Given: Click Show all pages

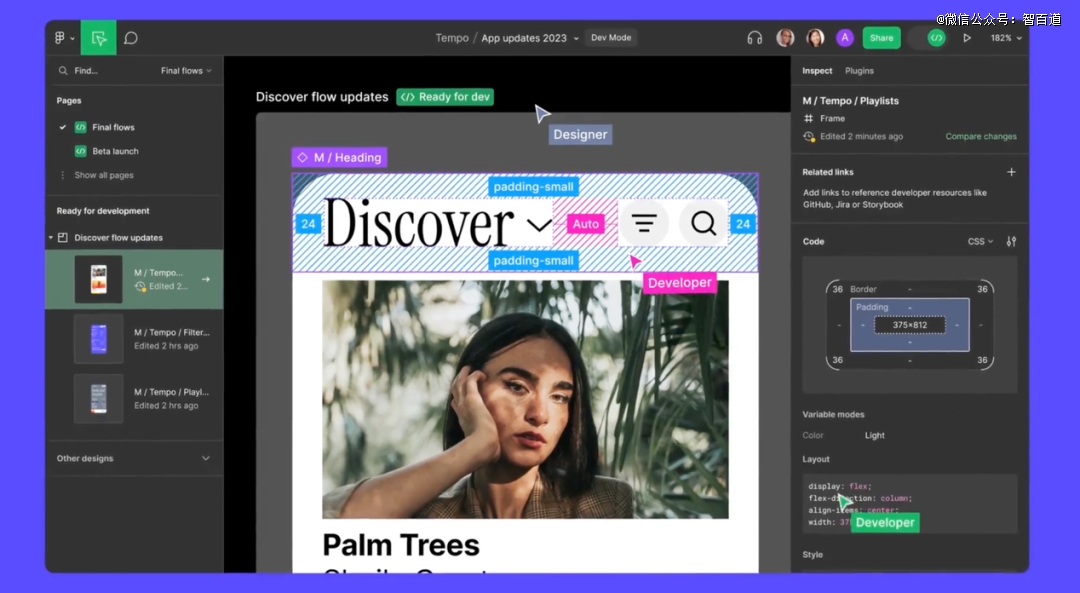Looking at the screenshot, I should 103,175.
